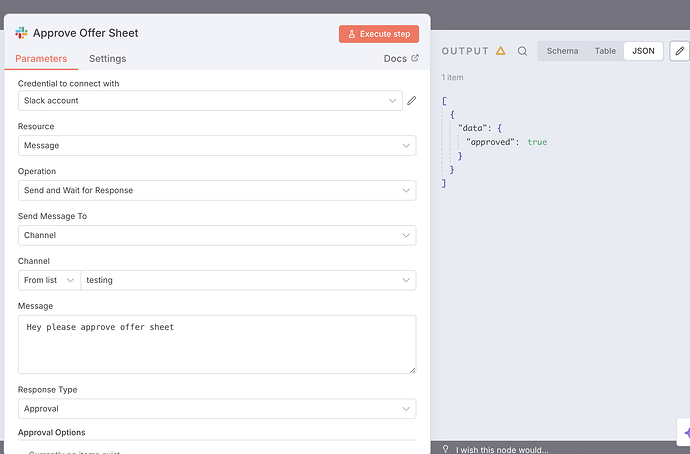Click the lightbulb feedback icon

click(x=446, y=449)
